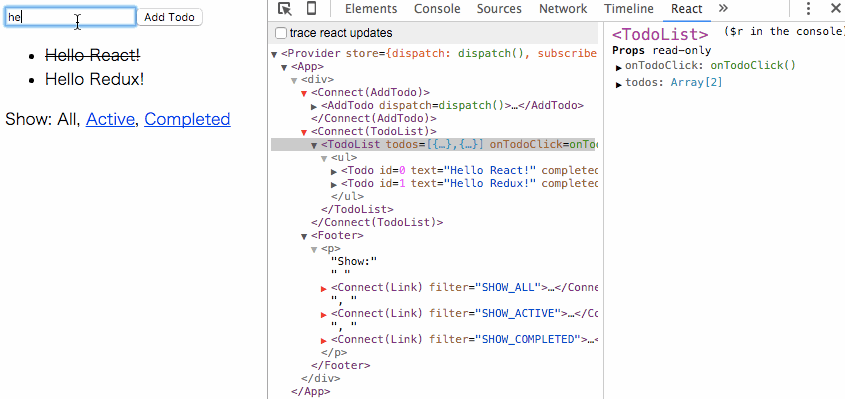Switch to the Elements tab
Screen dimensions: 845x399
click(371, 9)
